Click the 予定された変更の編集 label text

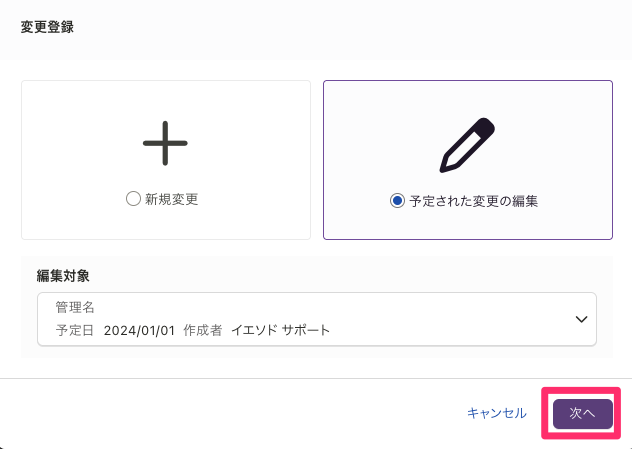[x=474, y=201]
